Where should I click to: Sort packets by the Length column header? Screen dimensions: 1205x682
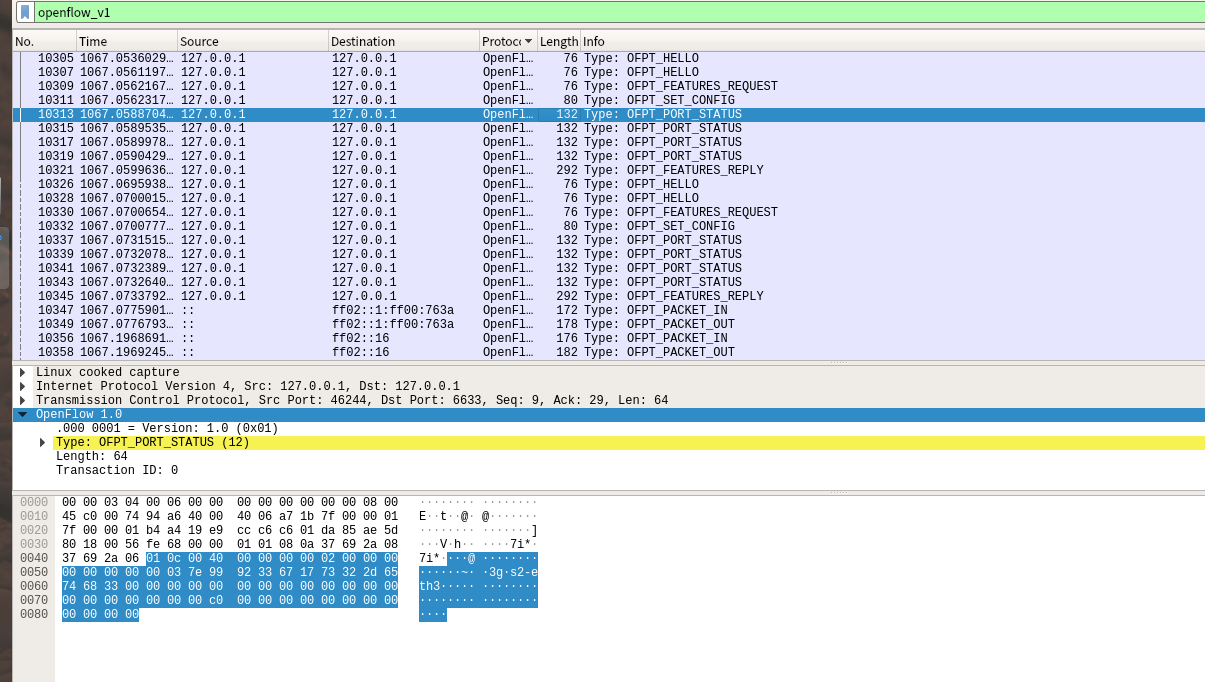[x=559, y=41]
